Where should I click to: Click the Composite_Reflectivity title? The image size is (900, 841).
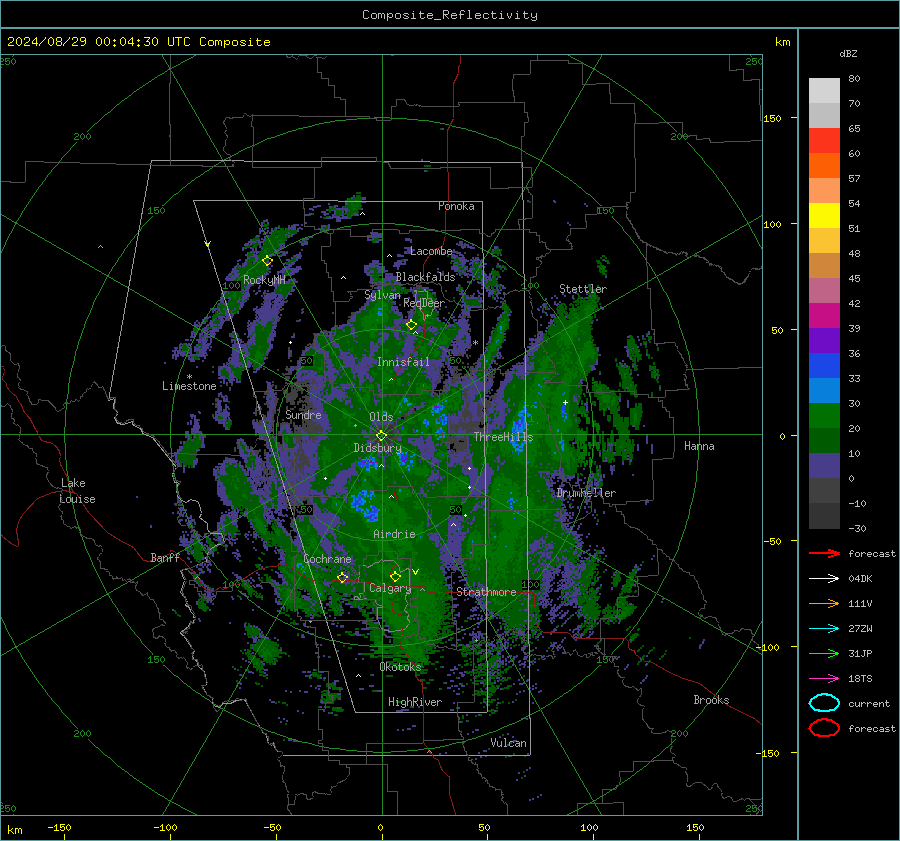pyautogui.click(x=450, y=15)
